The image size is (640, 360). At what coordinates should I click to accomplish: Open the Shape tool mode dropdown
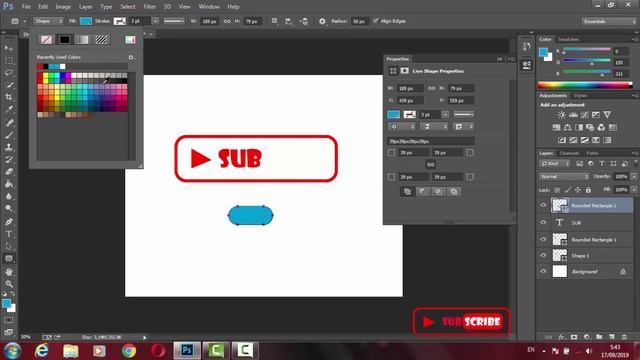[x=48, y=21]
